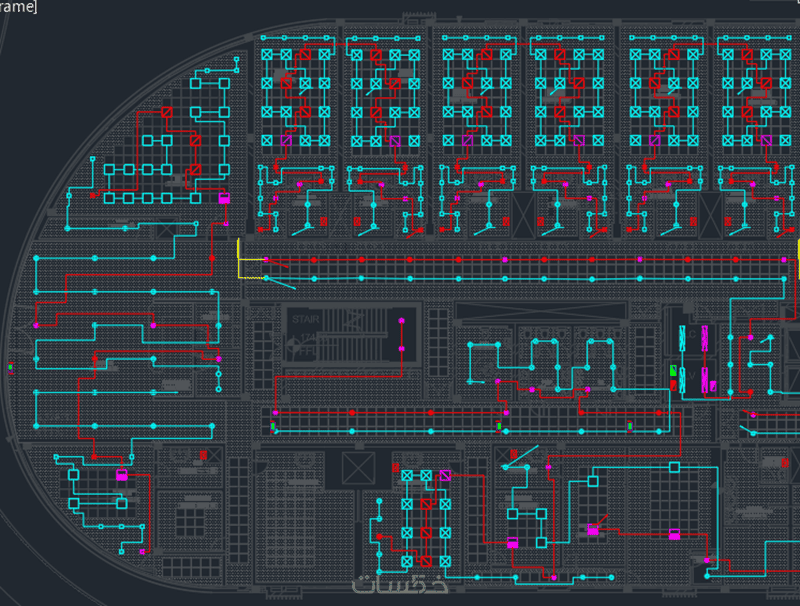The height and width of the screenshot is (606, 800).
Task: Pick the green marker at lower corridor's left end
Action: [273, 426]
